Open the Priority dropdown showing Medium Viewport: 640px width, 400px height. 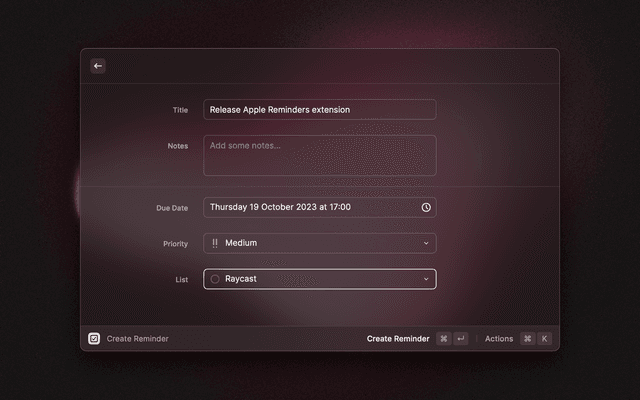coord(318,243)
